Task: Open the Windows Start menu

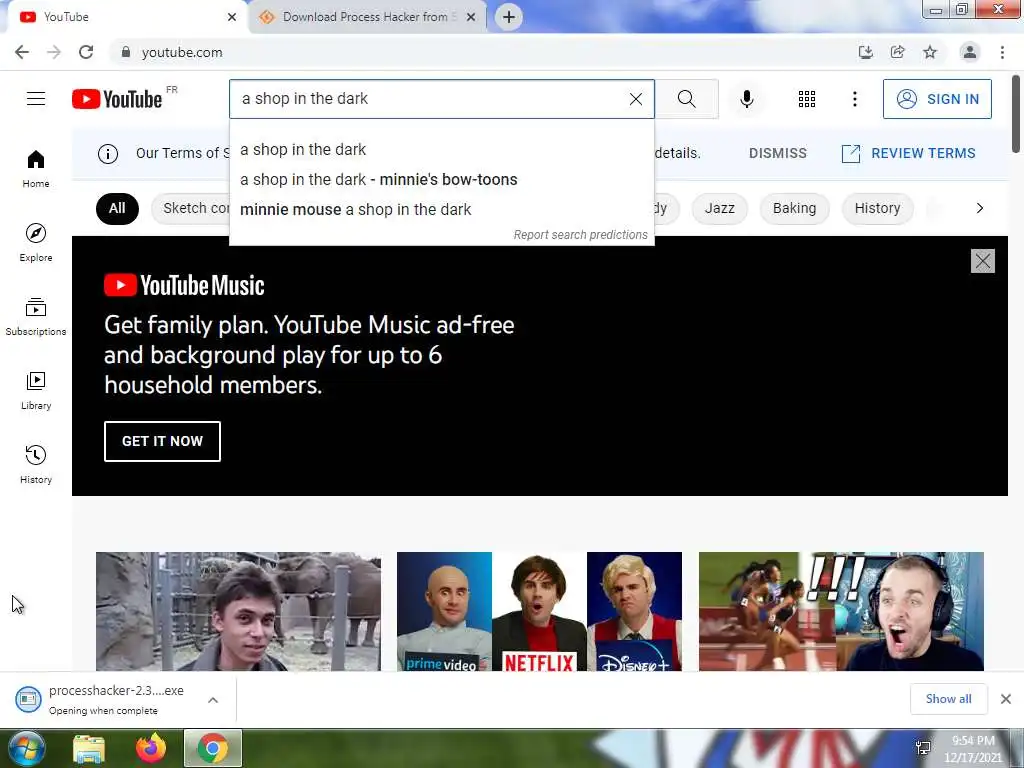Action: tap(26, 748)
